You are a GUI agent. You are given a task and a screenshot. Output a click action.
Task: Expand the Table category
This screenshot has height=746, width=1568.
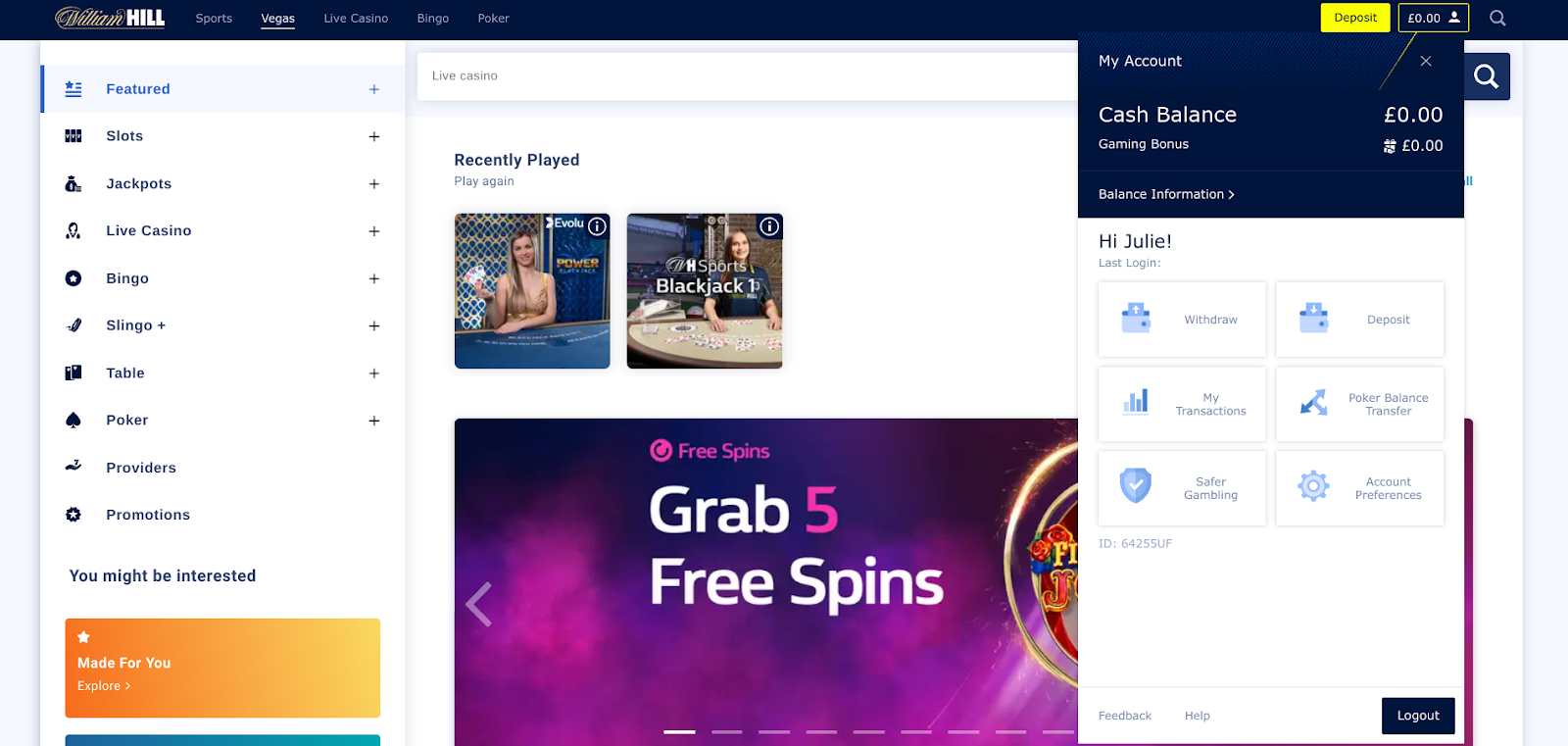pos(374,373)
